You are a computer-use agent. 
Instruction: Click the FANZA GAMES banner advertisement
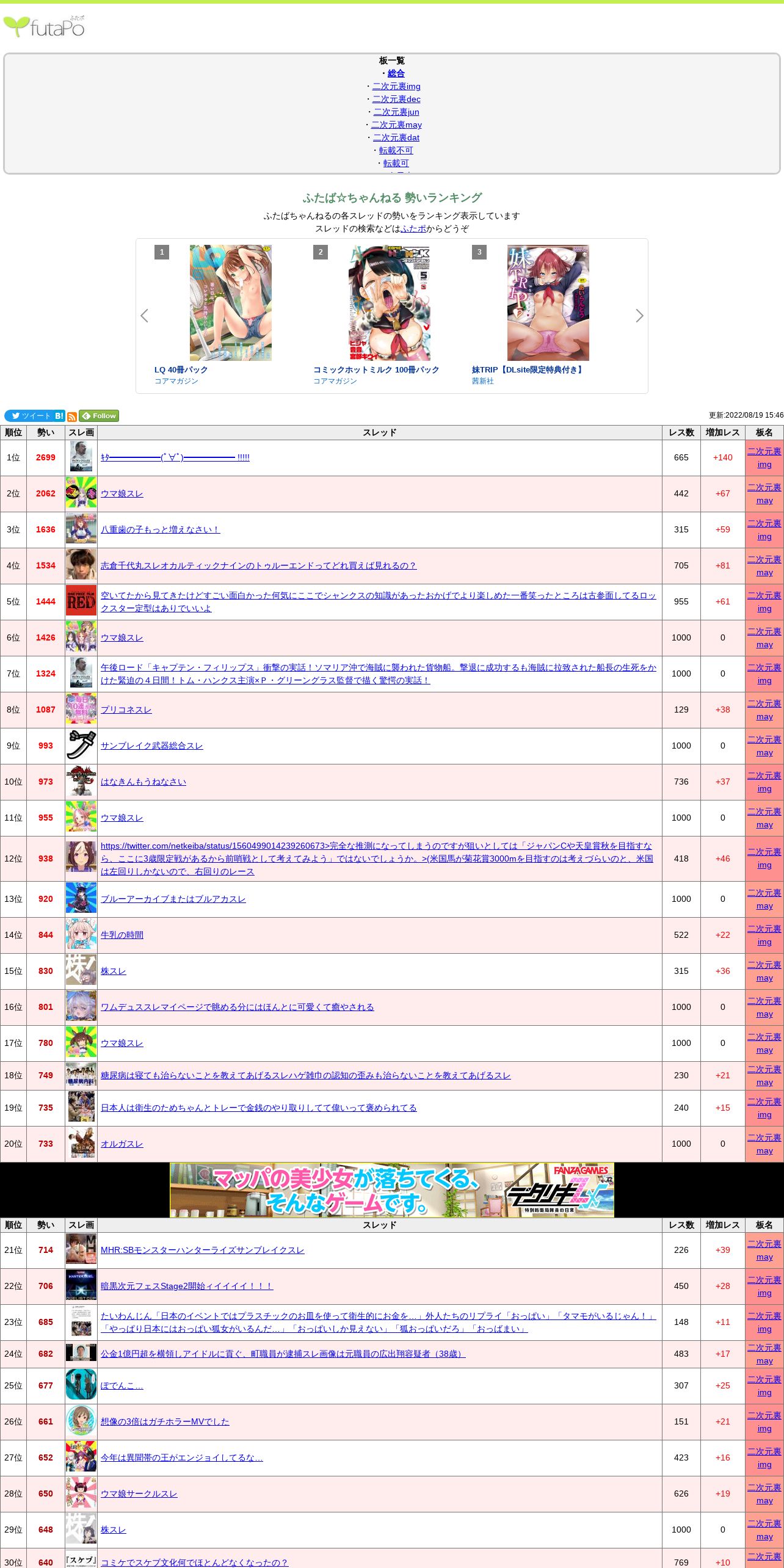392,1189
